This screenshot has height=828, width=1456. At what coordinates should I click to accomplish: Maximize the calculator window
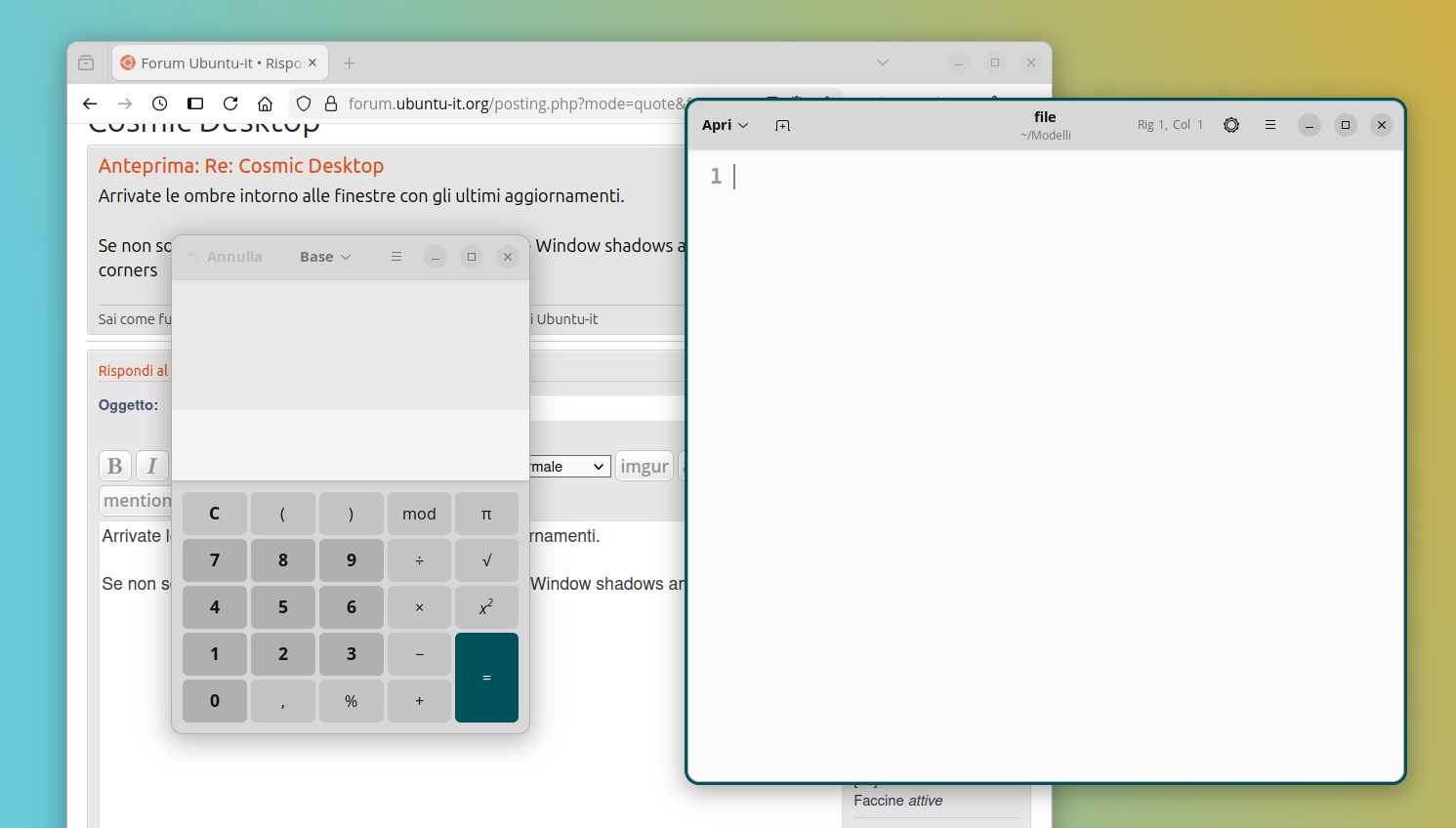(472, 257)
